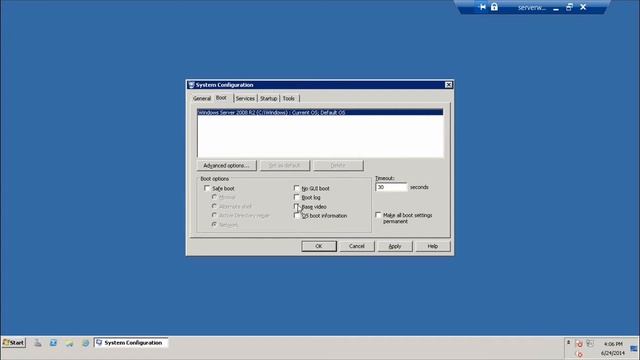Click the lock icon on connection bar

[494, 7]
